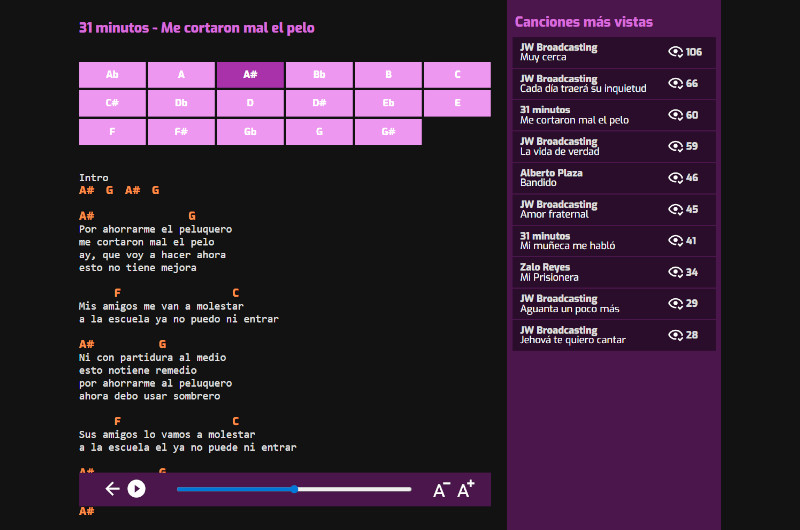This screenshot has width=800, height=530.
Task: Click the eye icon showing 29 views
Action: tap(676, 304)
